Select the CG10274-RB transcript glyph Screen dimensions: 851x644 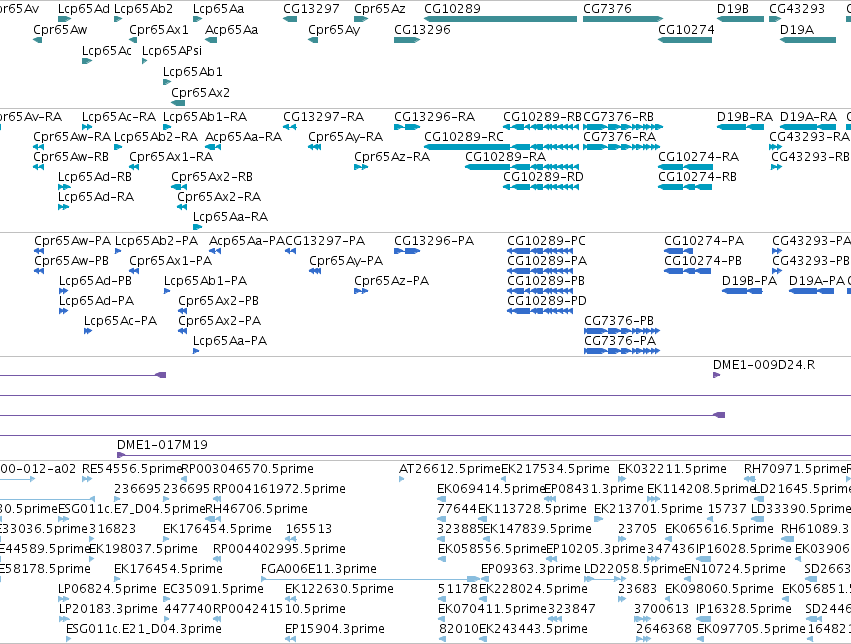685,187
